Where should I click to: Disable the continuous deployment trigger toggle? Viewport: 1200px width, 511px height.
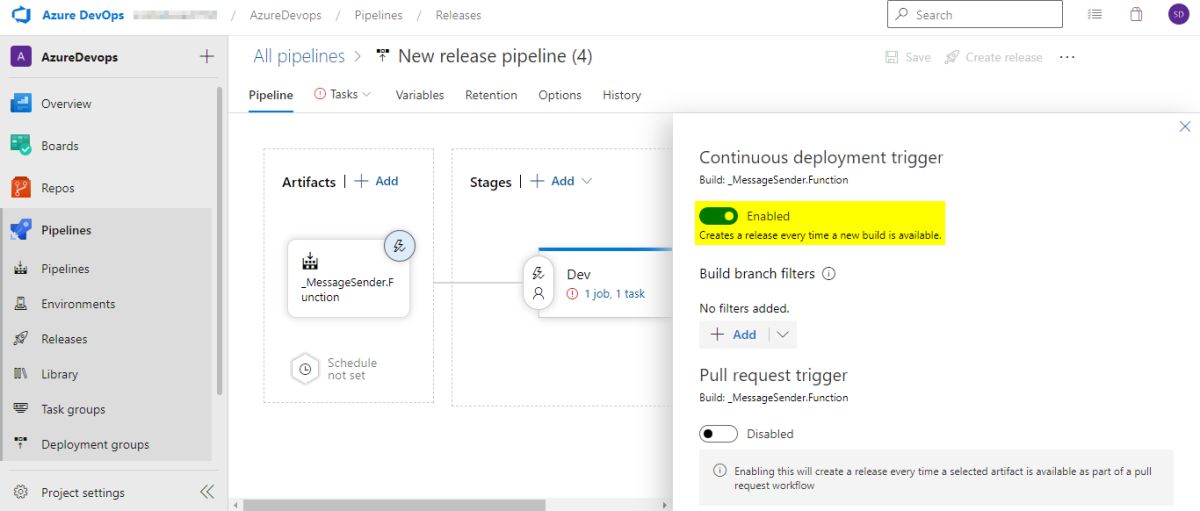719,216
